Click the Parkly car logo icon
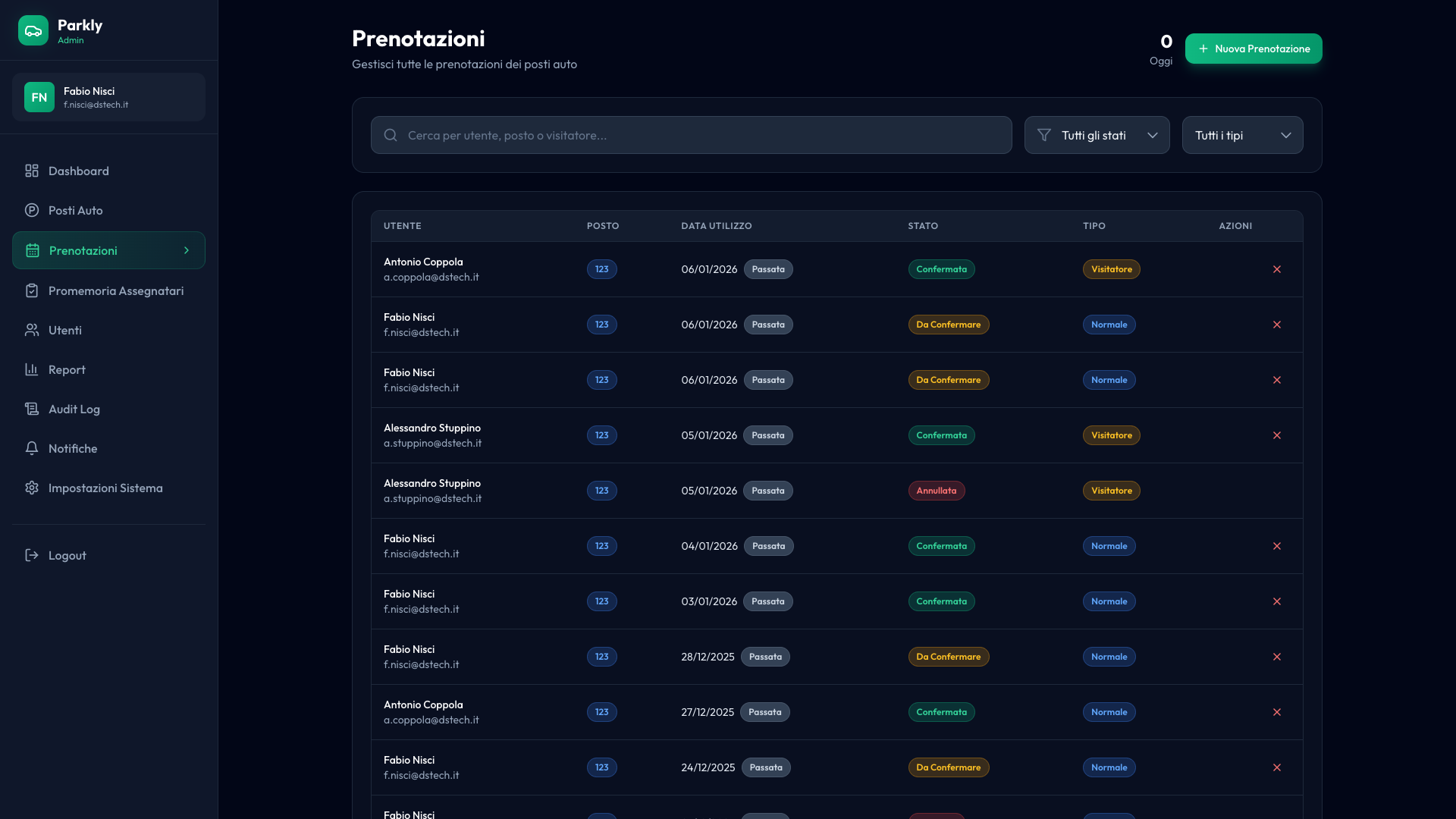This screenshot has width=1456, height=819. pos(33,30)
